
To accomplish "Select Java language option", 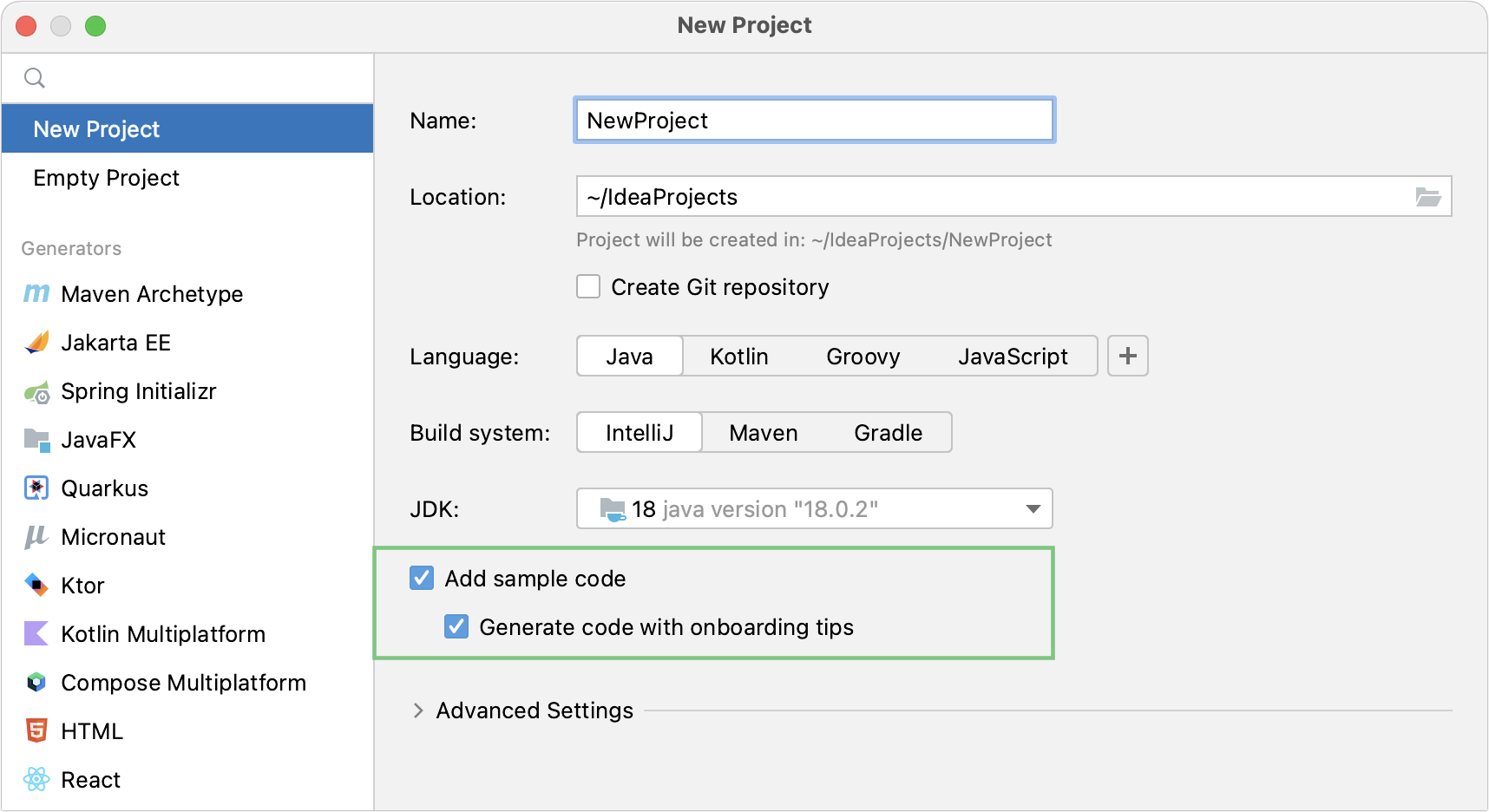I will (x=630, y=357).
